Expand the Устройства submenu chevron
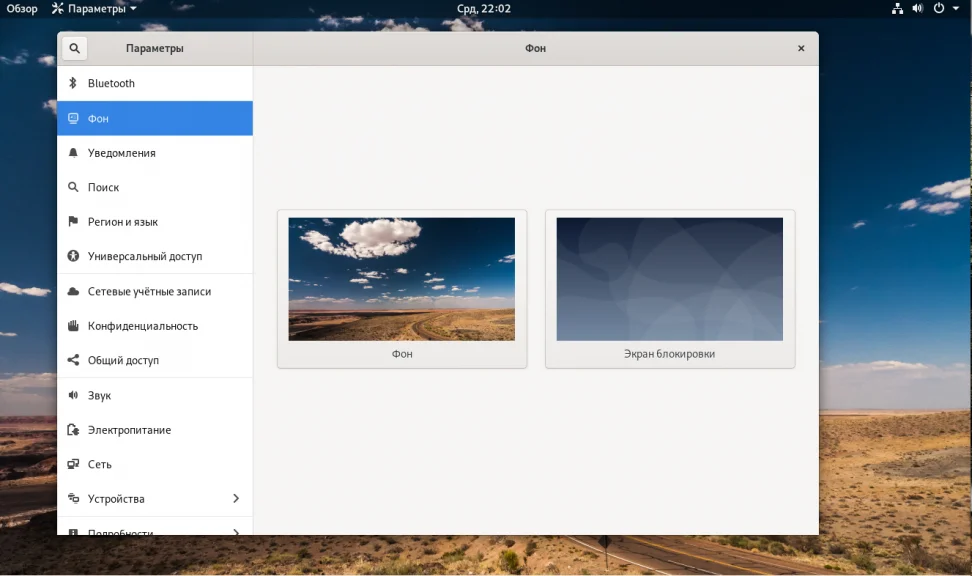The height and width of the screenshot is (576, 972). point(236,498)
